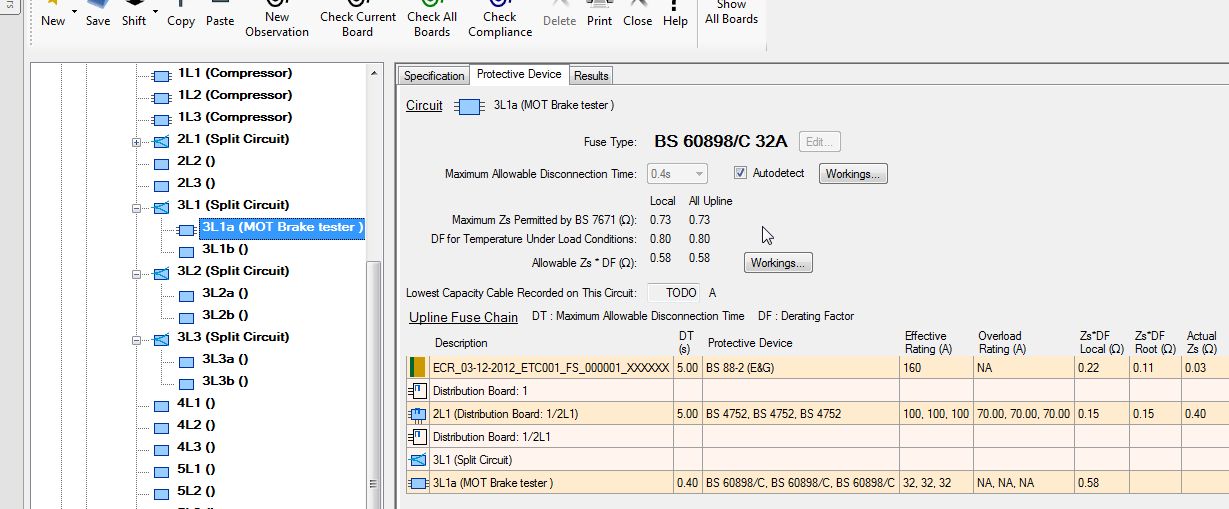
Task: Switch to the Specification tab
Action: click(434, 76)
